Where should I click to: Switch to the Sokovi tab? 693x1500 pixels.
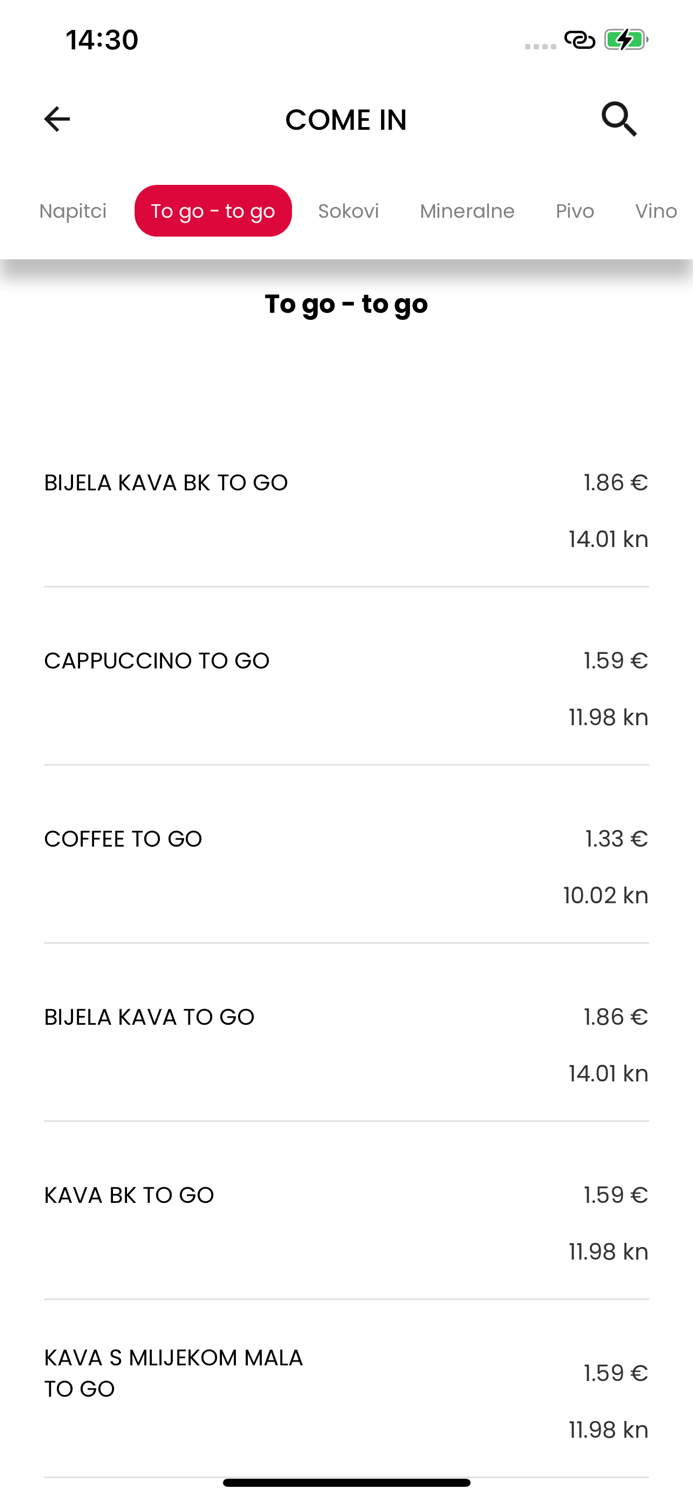click(x=348, y=211)
